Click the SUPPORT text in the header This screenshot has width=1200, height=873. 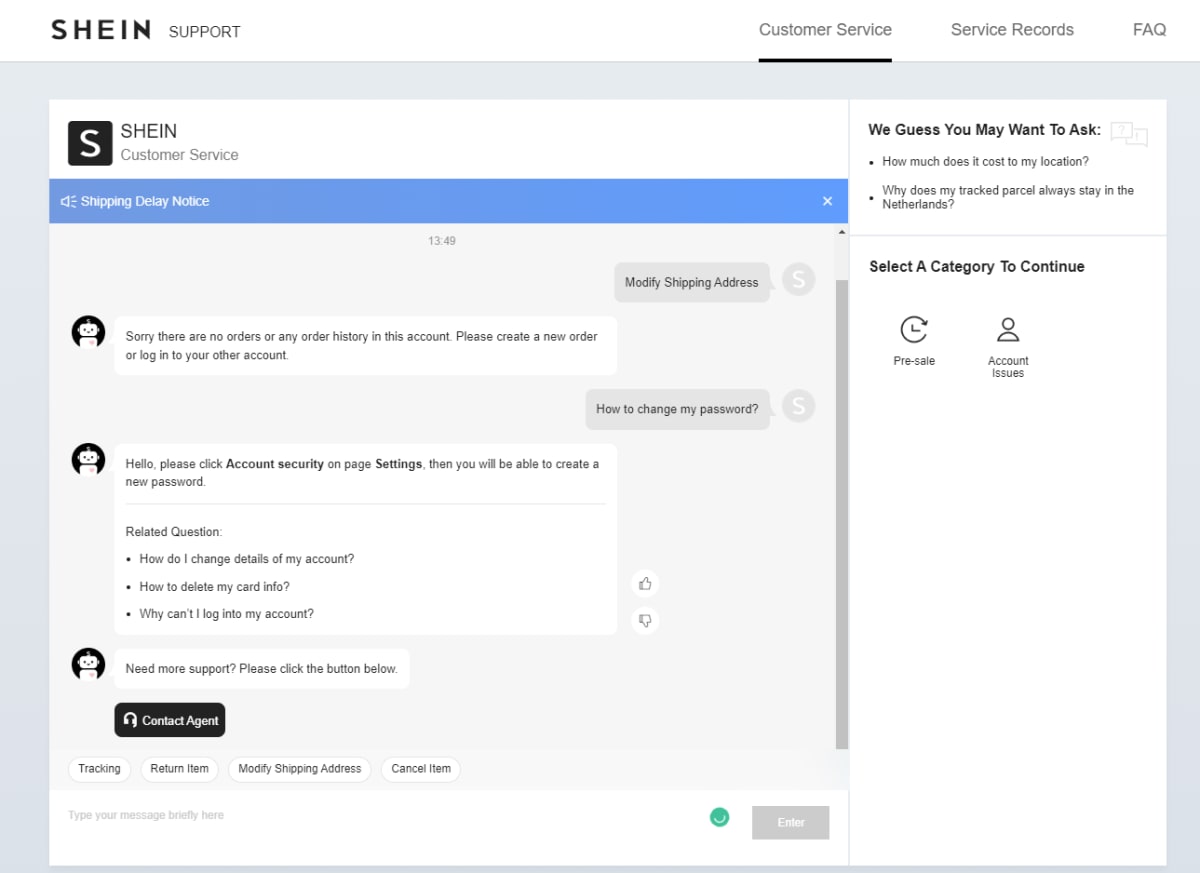205,32
